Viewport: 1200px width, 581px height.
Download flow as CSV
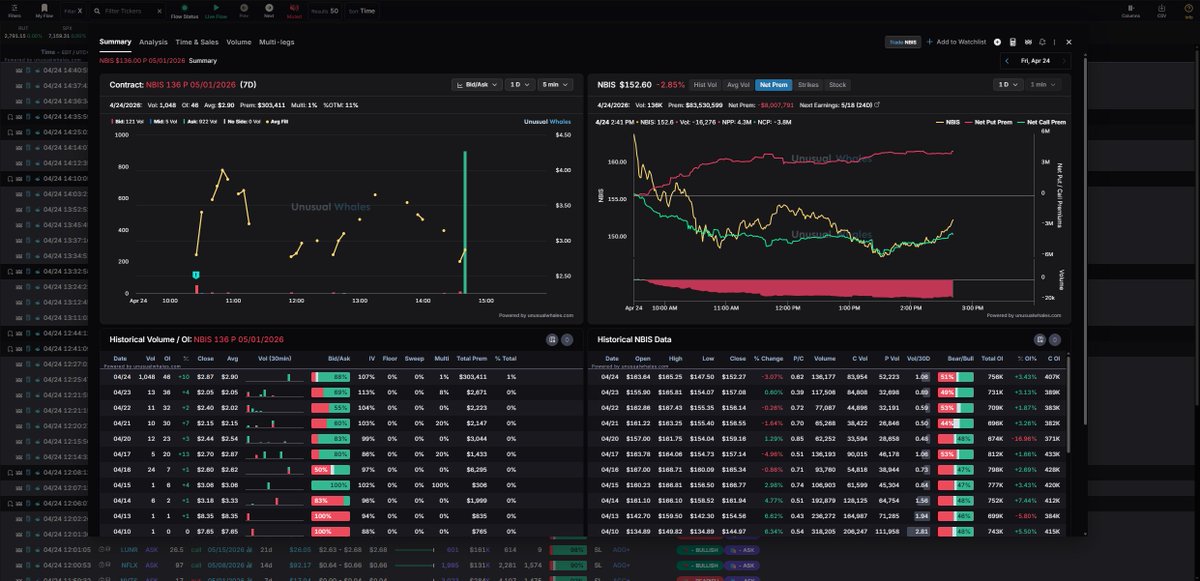click(1161, 11)
